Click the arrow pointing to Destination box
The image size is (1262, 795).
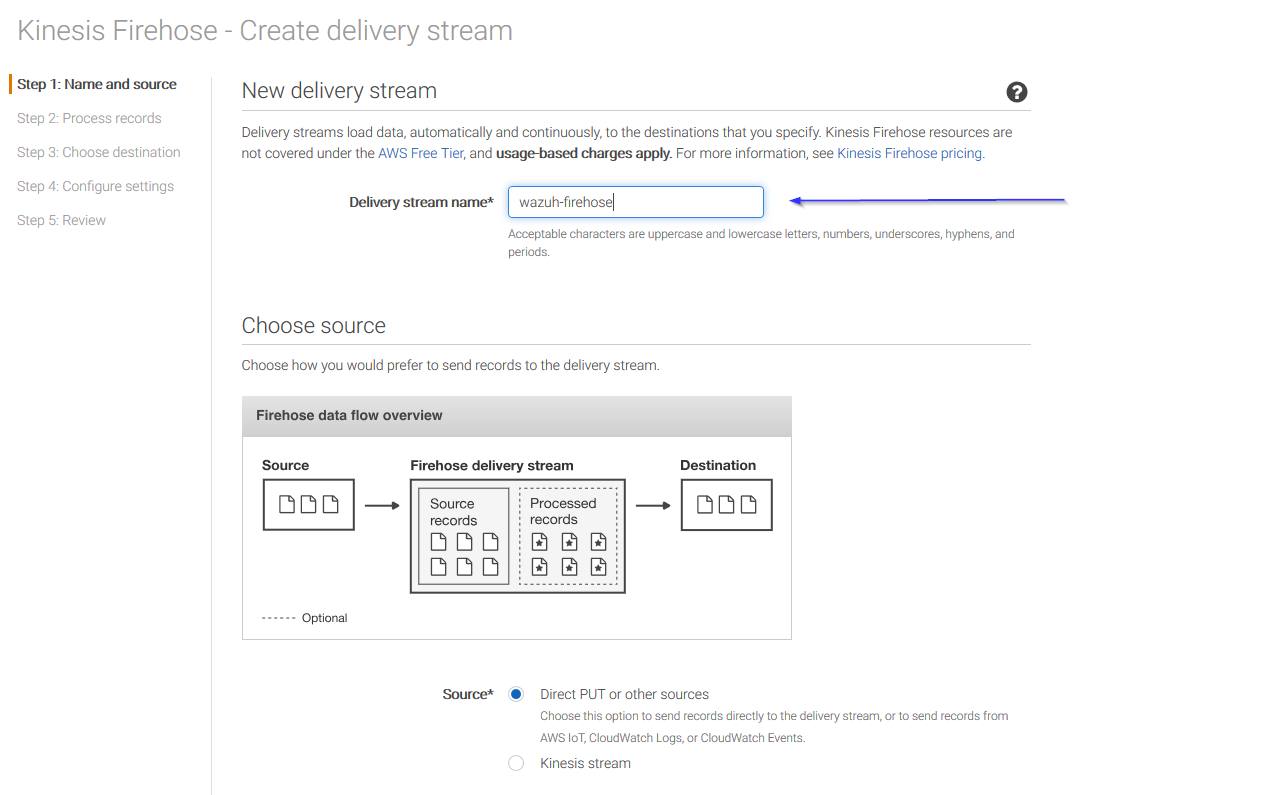(652, 505)
